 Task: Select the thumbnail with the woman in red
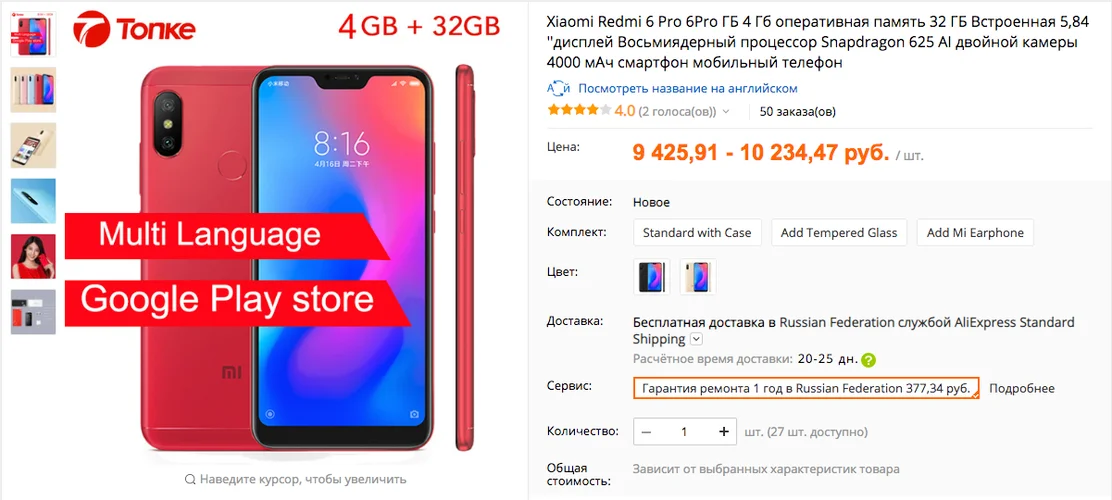pyautogui.click(x=33, y=256)
